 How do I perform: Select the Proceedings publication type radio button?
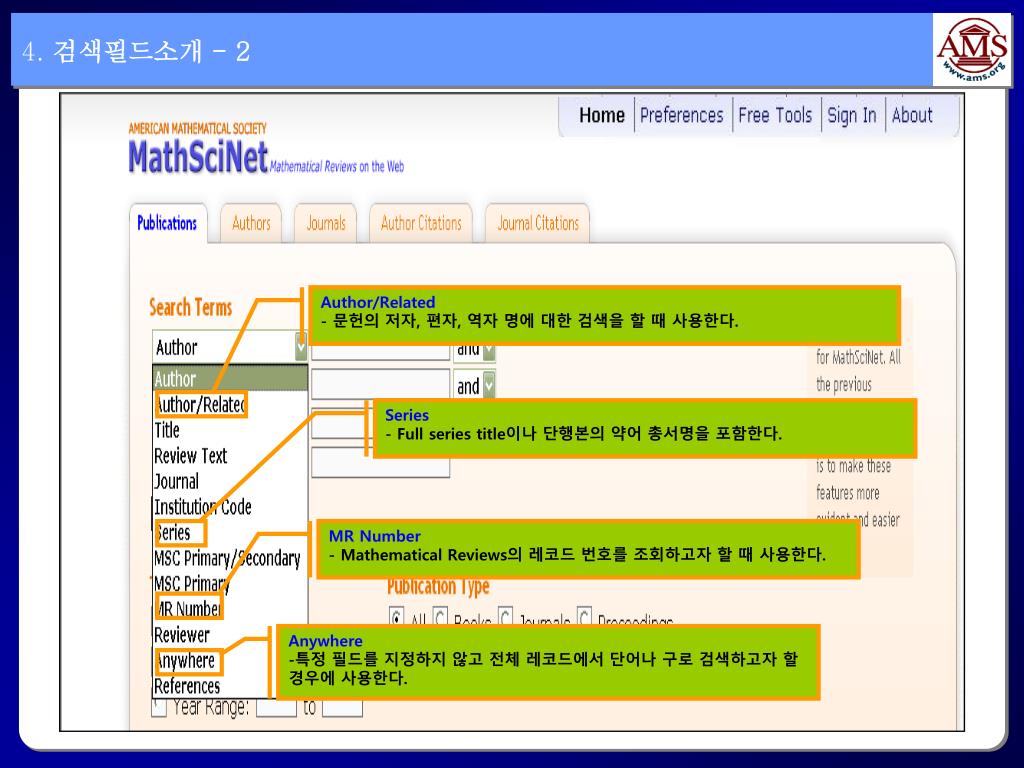pyautogui.click(x=584, y=616)
